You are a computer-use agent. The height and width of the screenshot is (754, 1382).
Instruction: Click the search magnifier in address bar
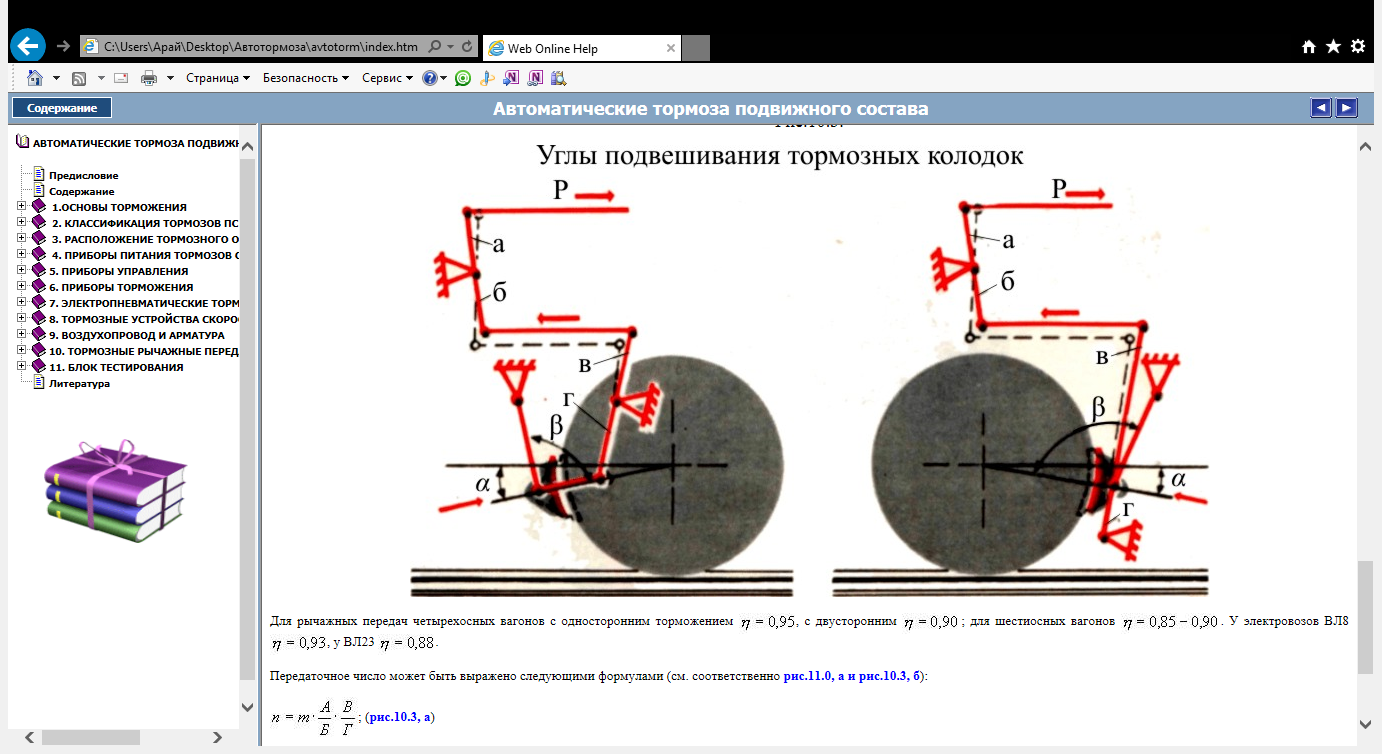pos(435,46)
